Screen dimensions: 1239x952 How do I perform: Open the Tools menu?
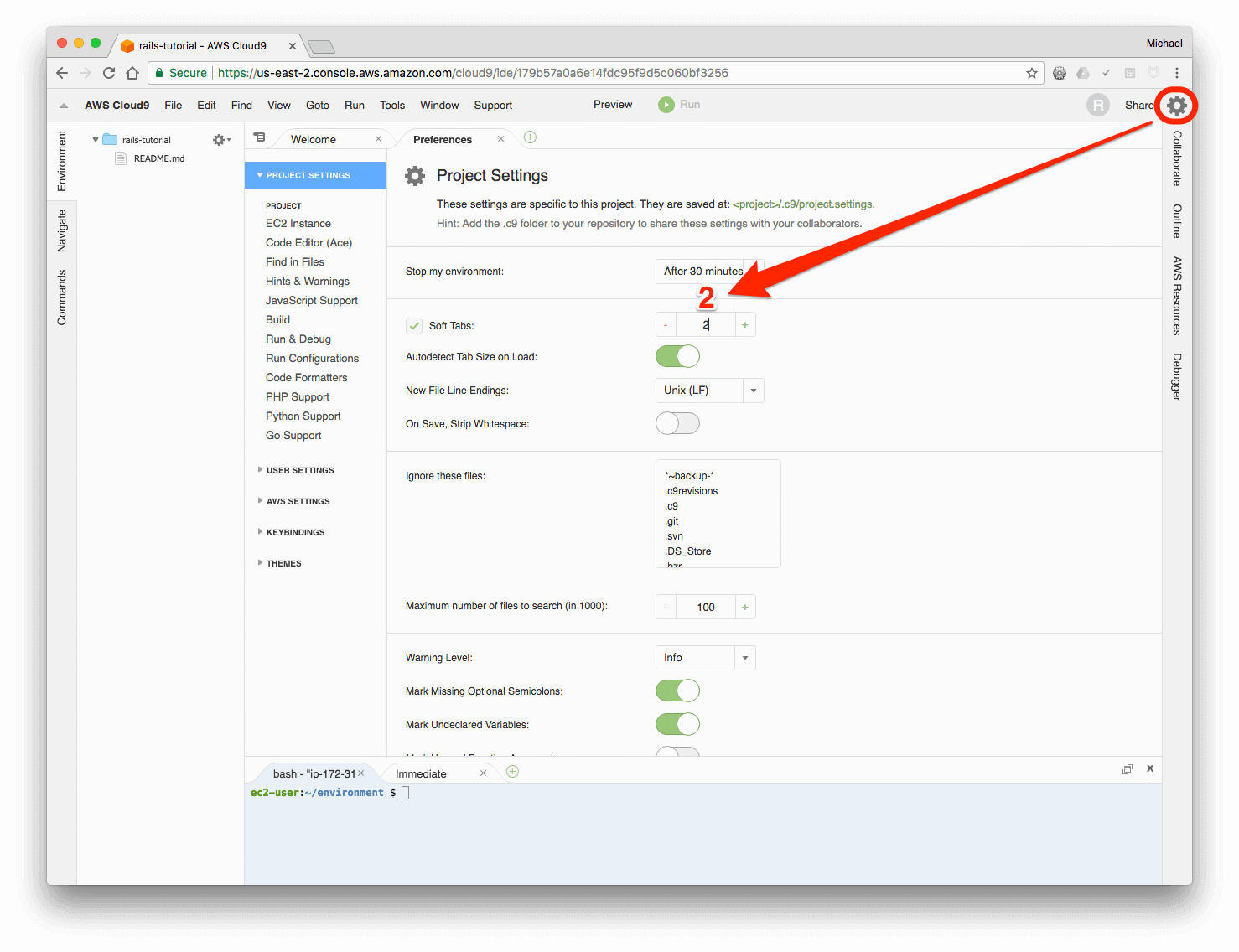(392, 106)
